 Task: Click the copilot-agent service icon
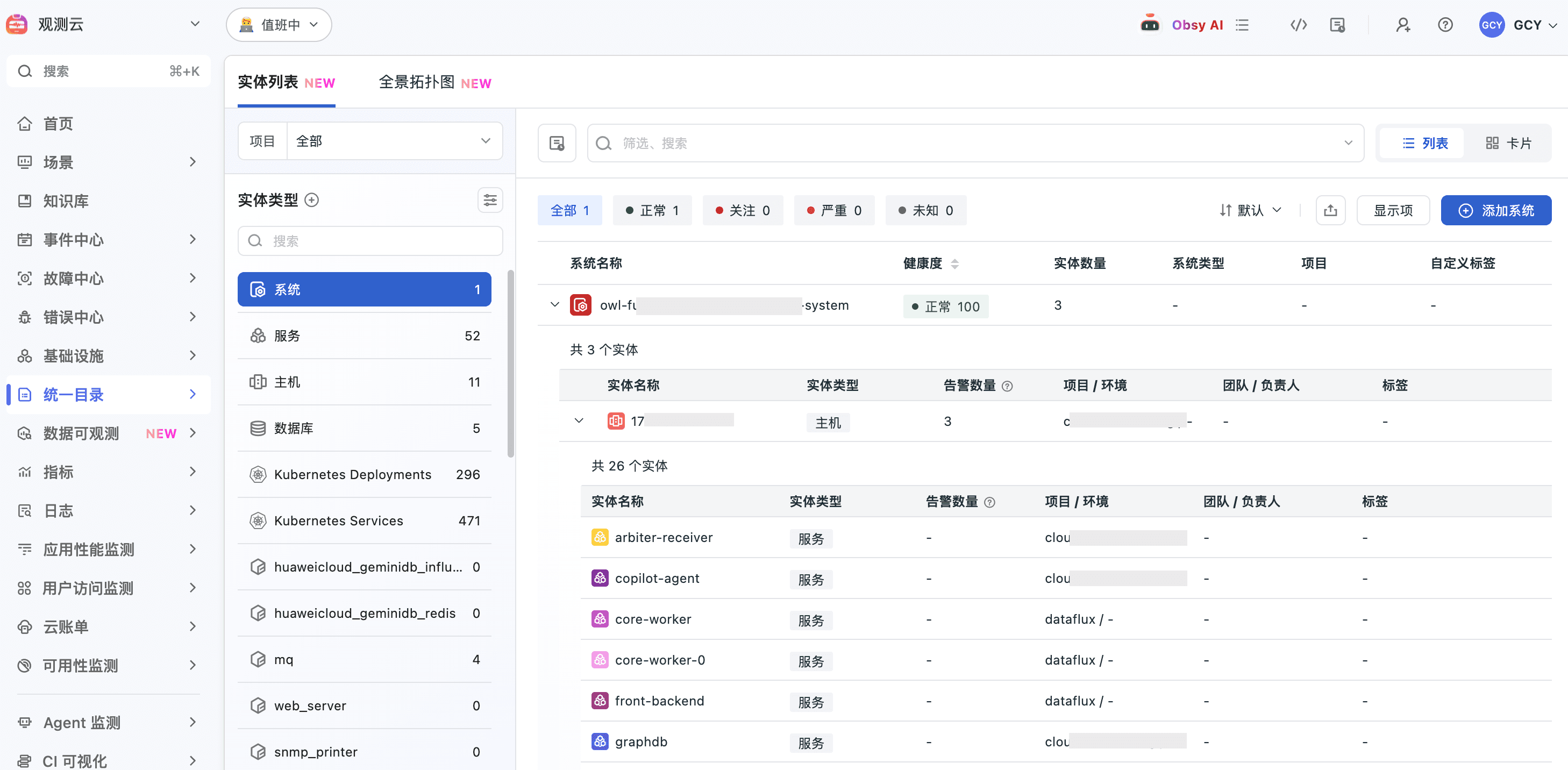coord(600,578)
